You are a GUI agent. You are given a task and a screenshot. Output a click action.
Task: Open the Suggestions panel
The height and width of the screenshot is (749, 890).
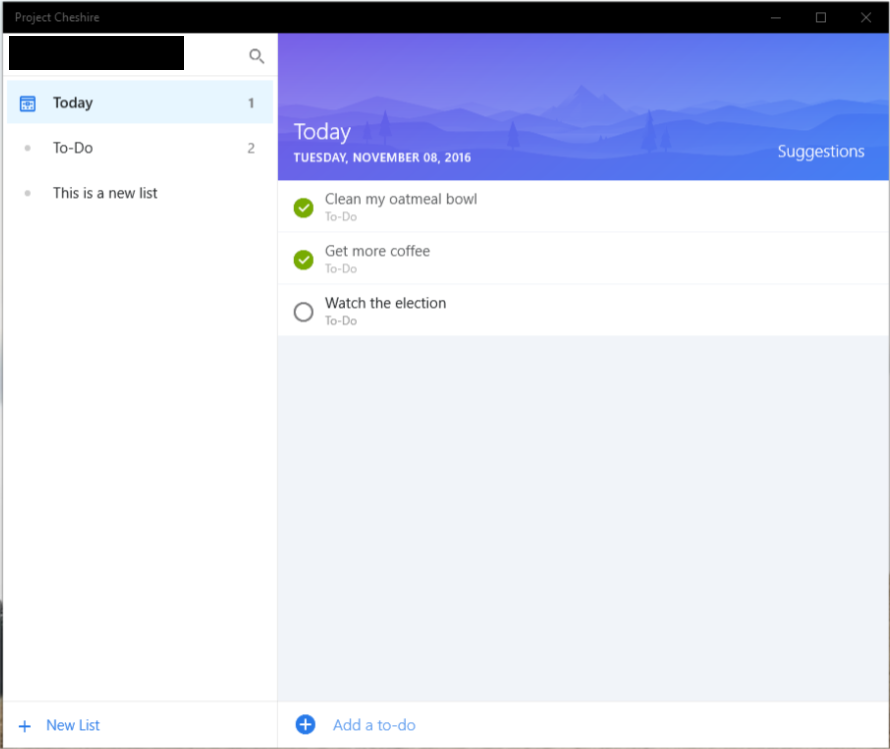pos(821,152)
